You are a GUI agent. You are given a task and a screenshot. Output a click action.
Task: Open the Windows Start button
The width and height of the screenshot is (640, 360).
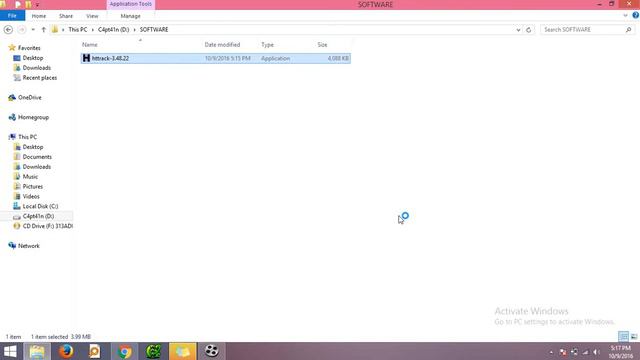click(10, 351)
